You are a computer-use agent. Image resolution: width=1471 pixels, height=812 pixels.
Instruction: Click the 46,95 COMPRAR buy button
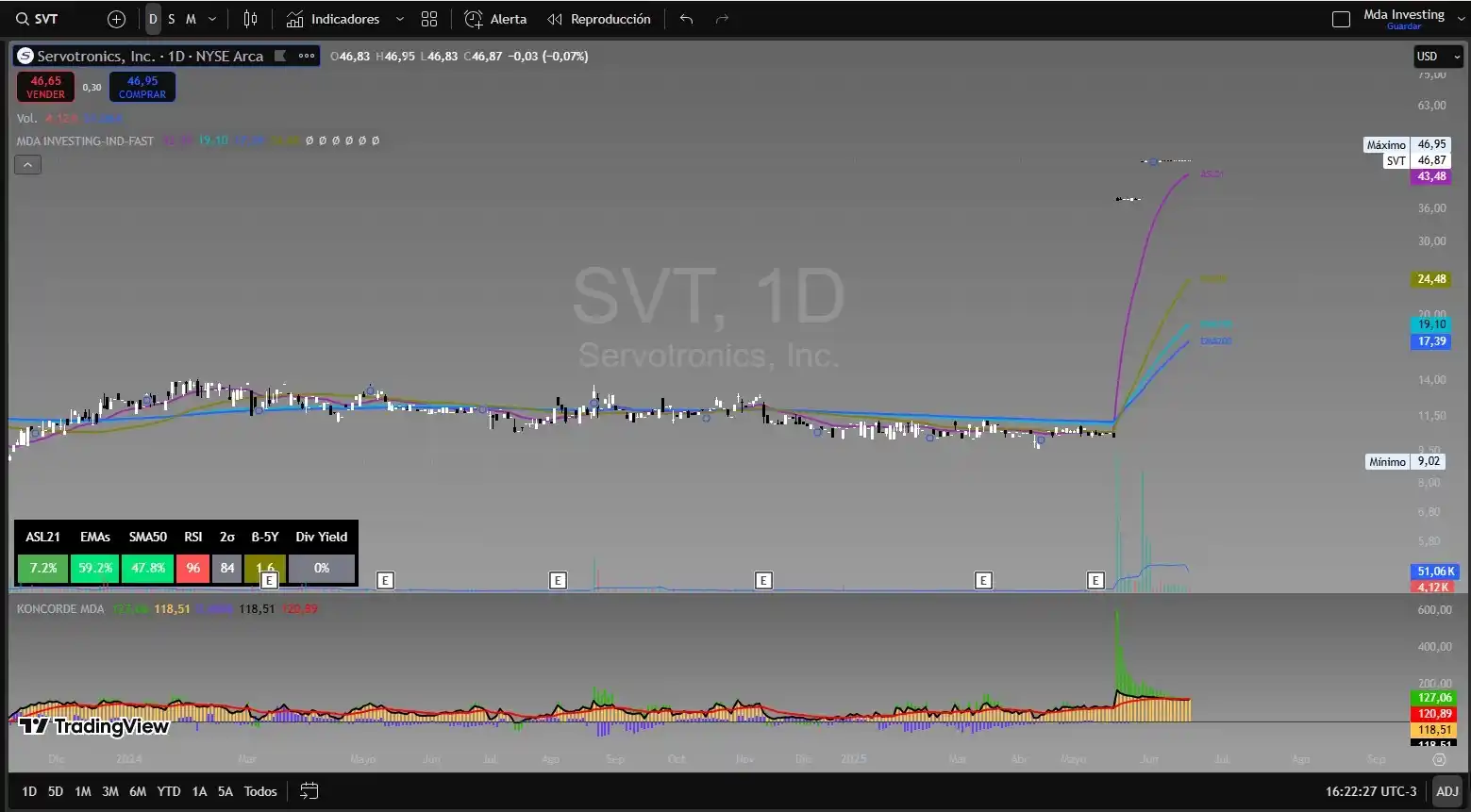click(142, 87)
